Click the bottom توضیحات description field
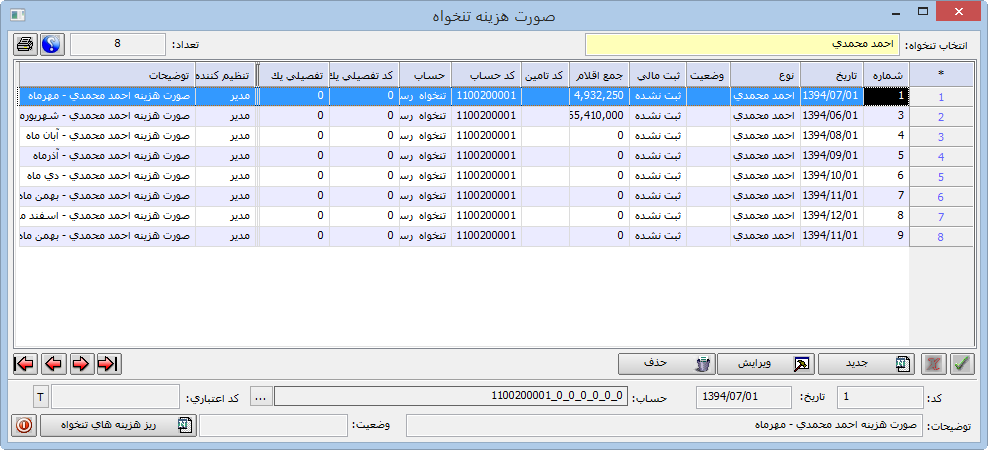The width and height of the screenshot is (988, 450). pos(664,425)
